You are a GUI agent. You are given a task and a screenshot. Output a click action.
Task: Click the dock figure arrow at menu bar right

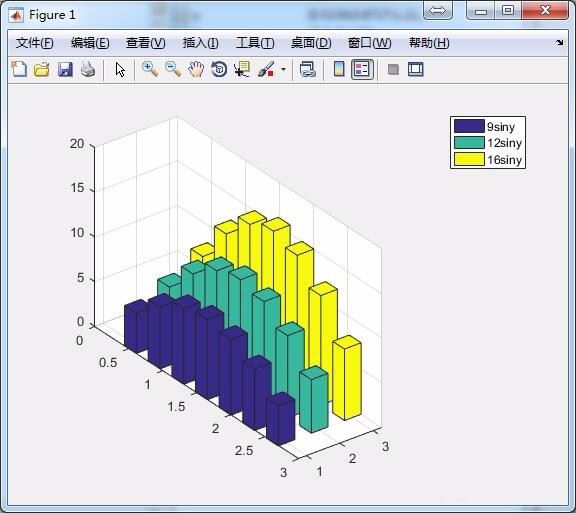pos(559,43)
